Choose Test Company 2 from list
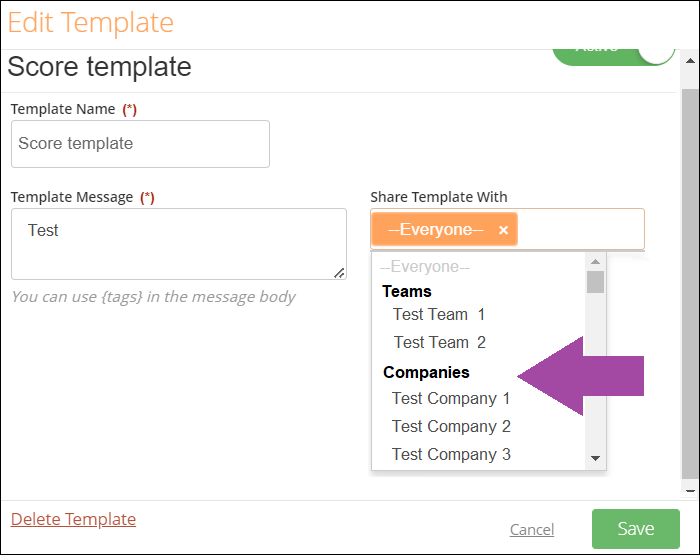Viewport: 700px width, 555px height. click(451, 426)
